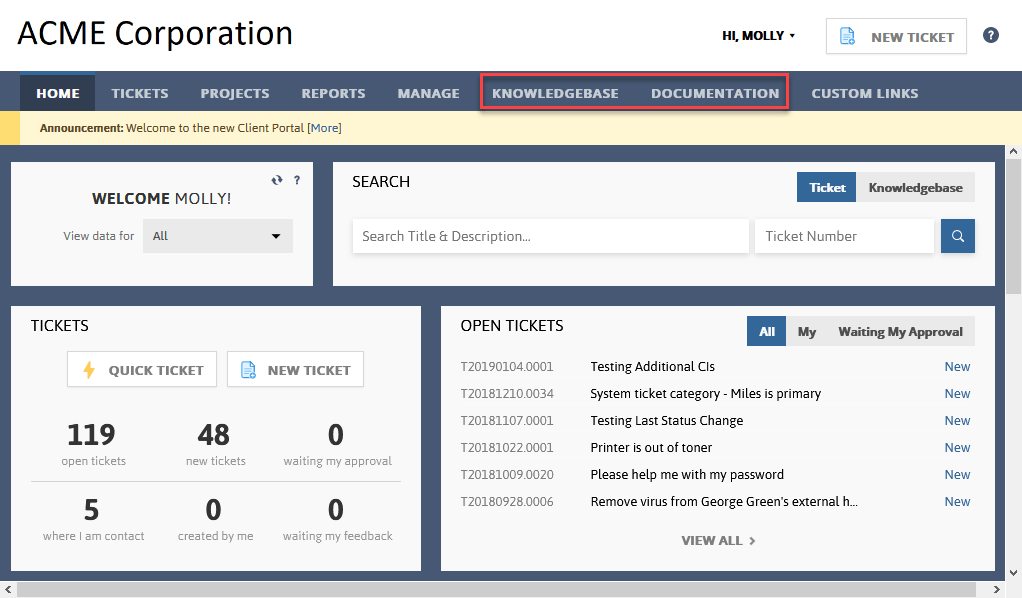Open the announcement More link
This screenshot has height=598, width=1022.
point(325,128)
